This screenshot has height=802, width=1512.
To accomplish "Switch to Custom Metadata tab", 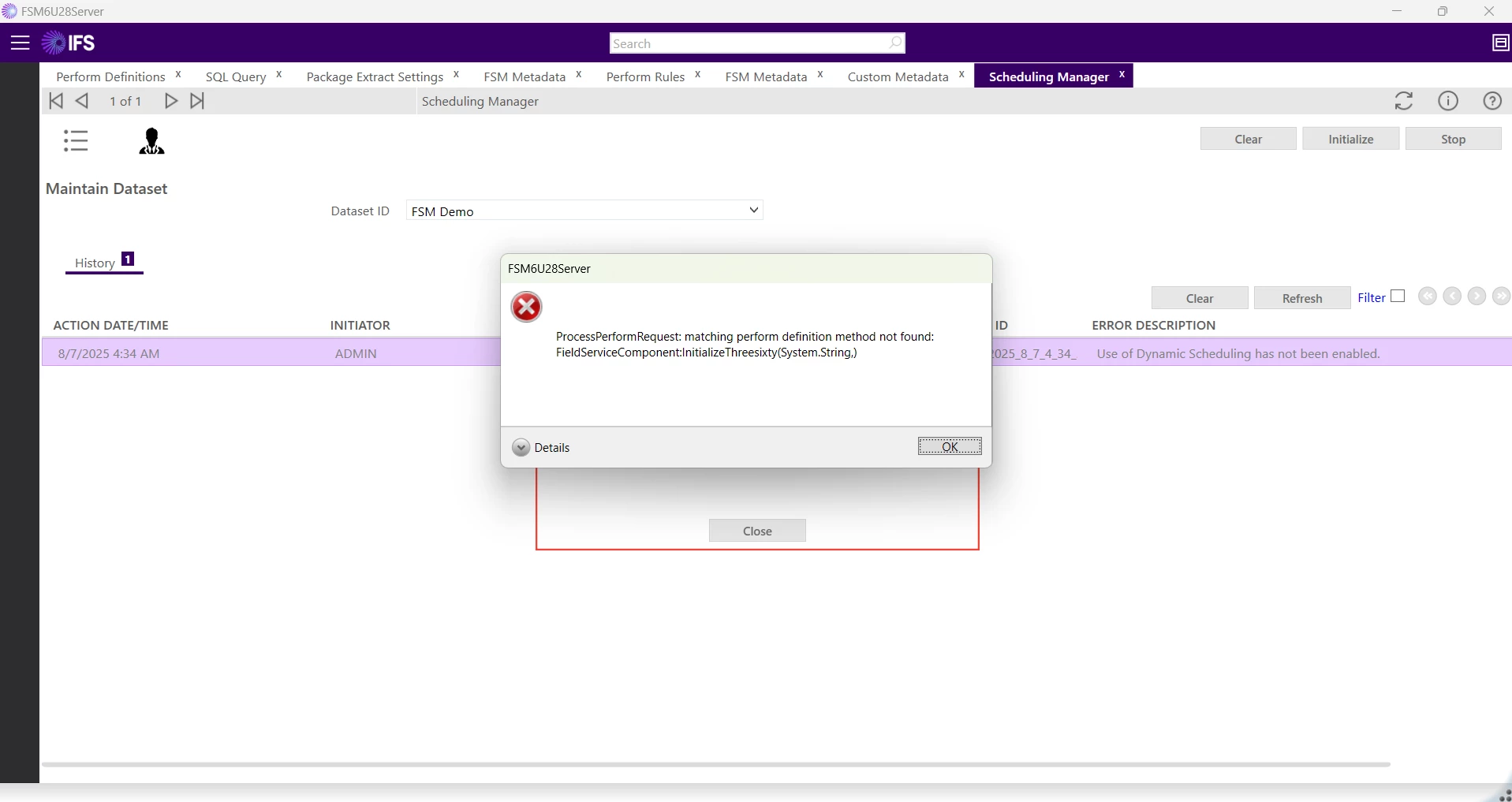I will coord(898,76).
